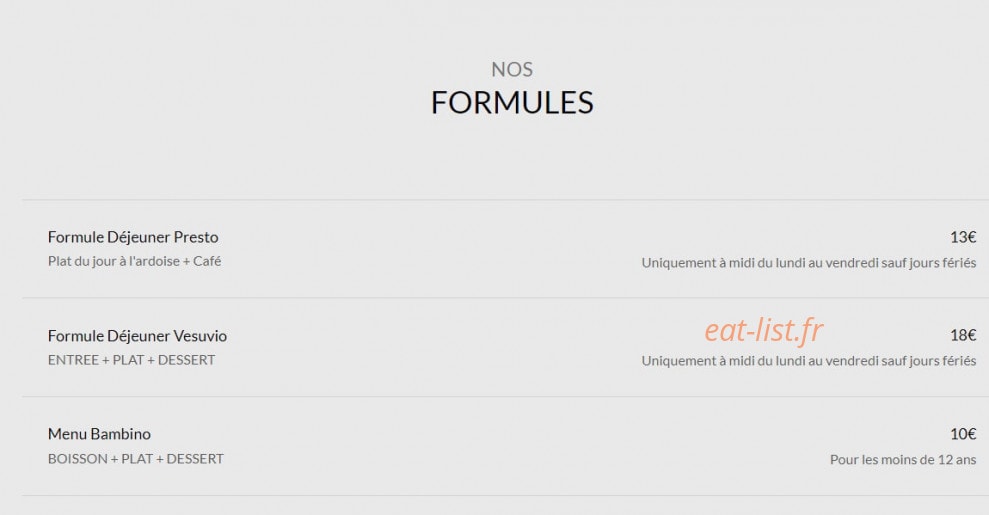The width and height of the screenshot is (989, 515).
Task: Select Formule Déjeuner Presto title
Action: click(x=133, y=237)
